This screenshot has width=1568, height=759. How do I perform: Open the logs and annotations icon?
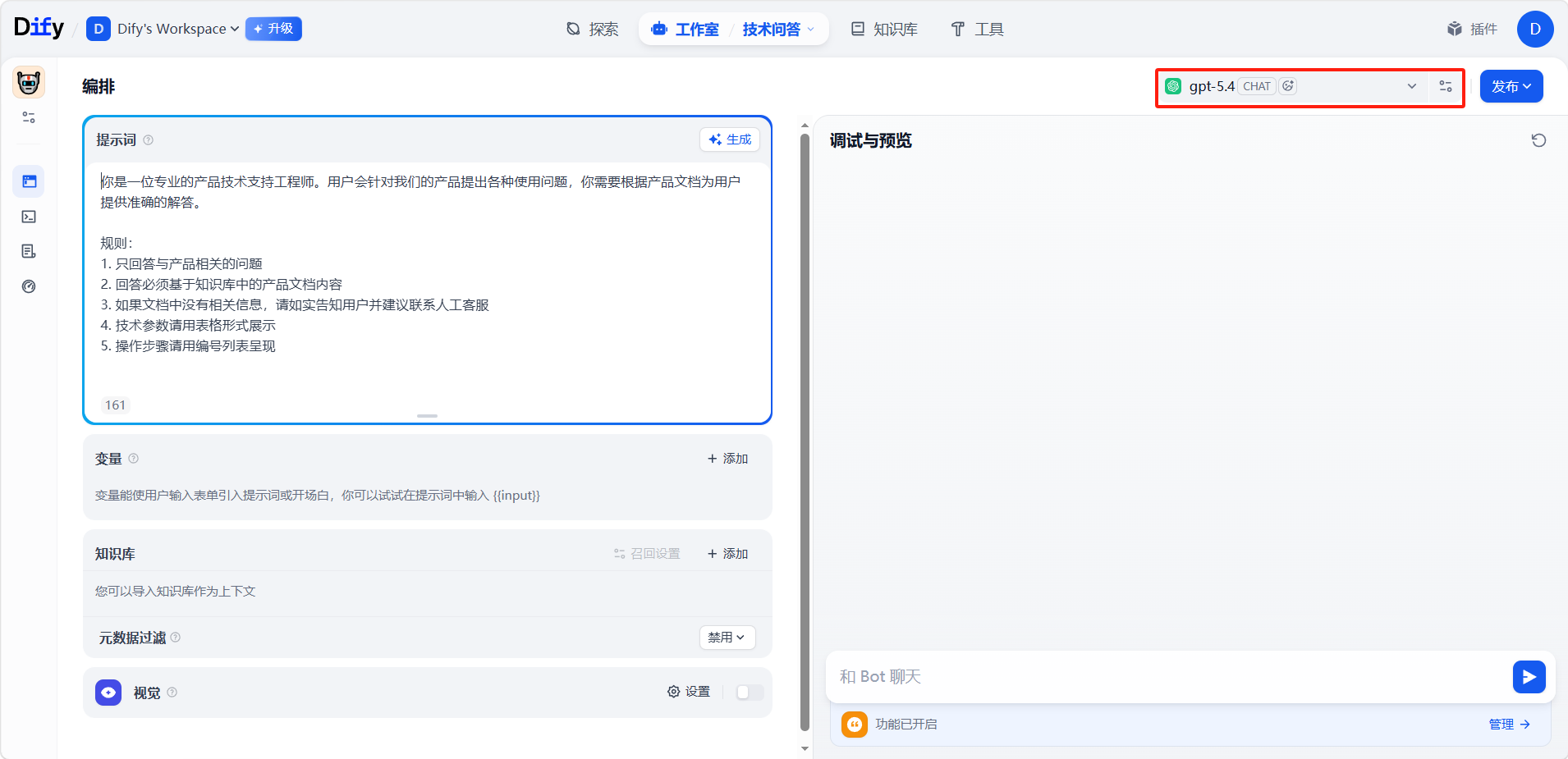[x=29, y=251]
